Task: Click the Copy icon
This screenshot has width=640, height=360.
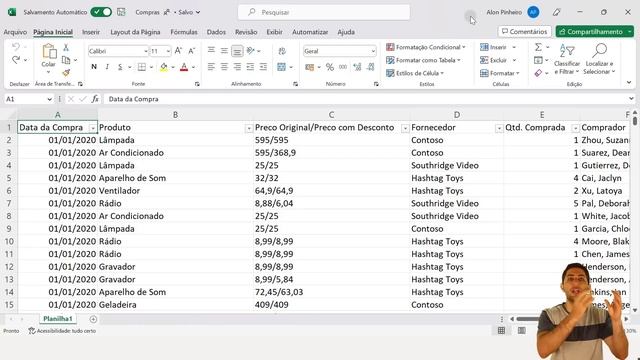Action: (x=66, y=60)
